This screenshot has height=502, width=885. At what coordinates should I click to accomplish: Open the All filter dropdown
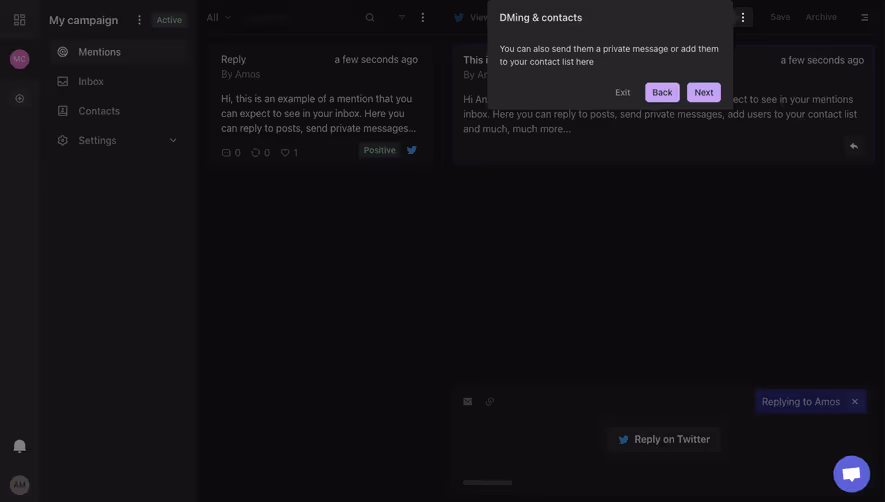point(218,18)
